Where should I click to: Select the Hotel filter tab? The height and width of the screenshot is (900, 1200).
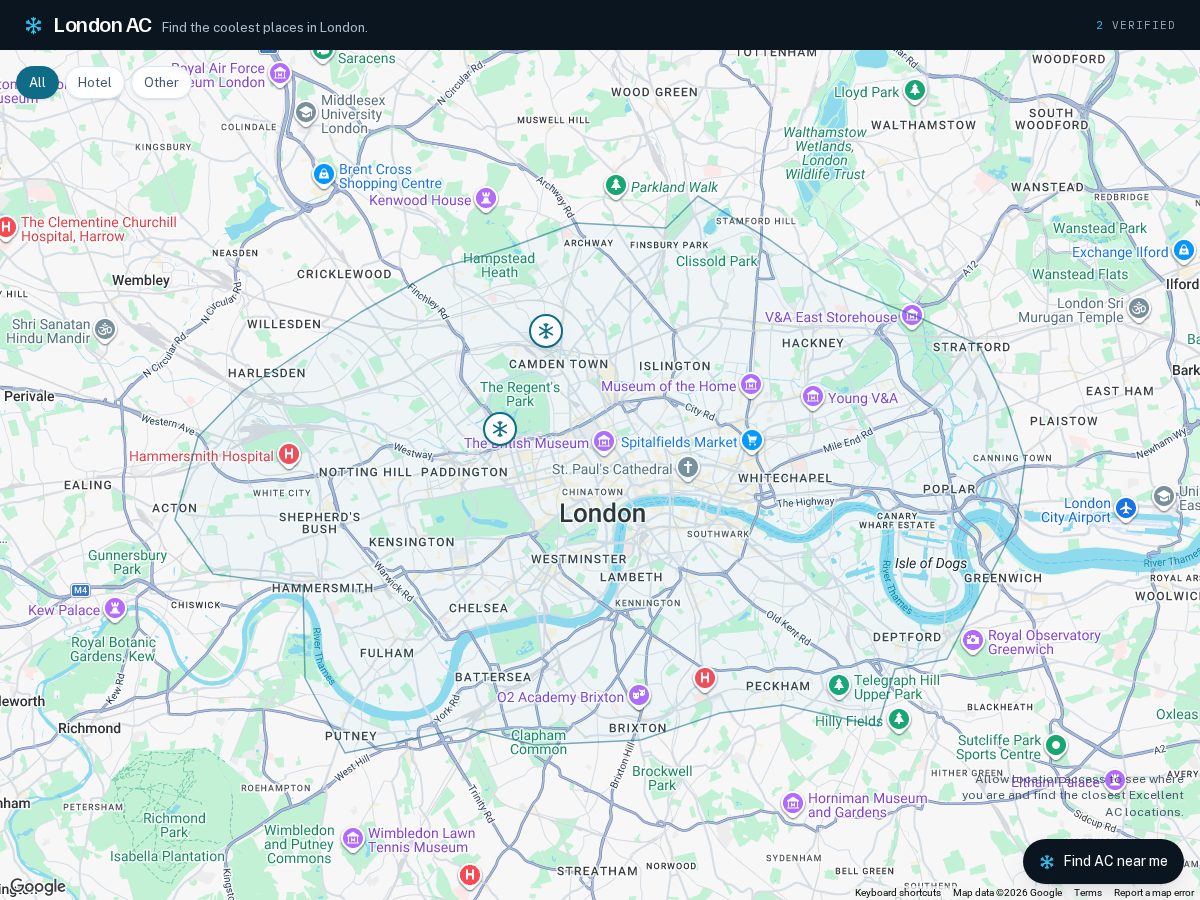[95, 82]
